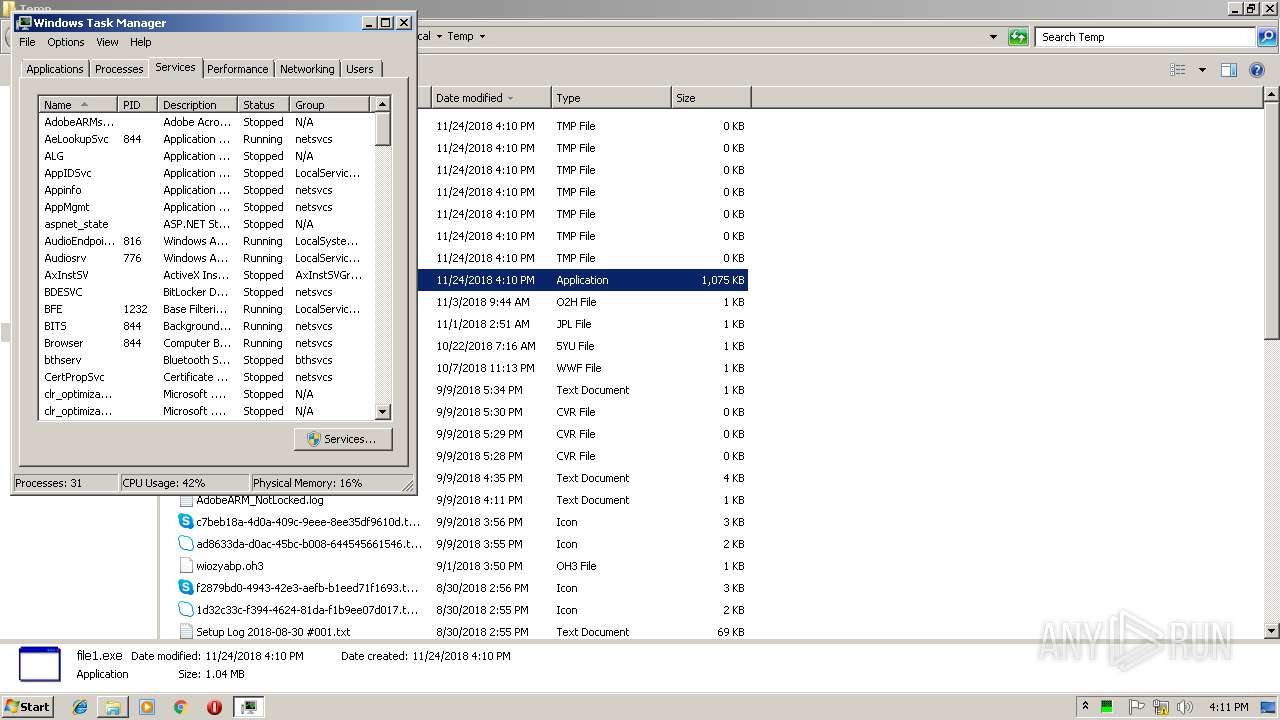Launch Opera browser from taskbar
The image size is (1280, 720).
[x=214, y=707]
